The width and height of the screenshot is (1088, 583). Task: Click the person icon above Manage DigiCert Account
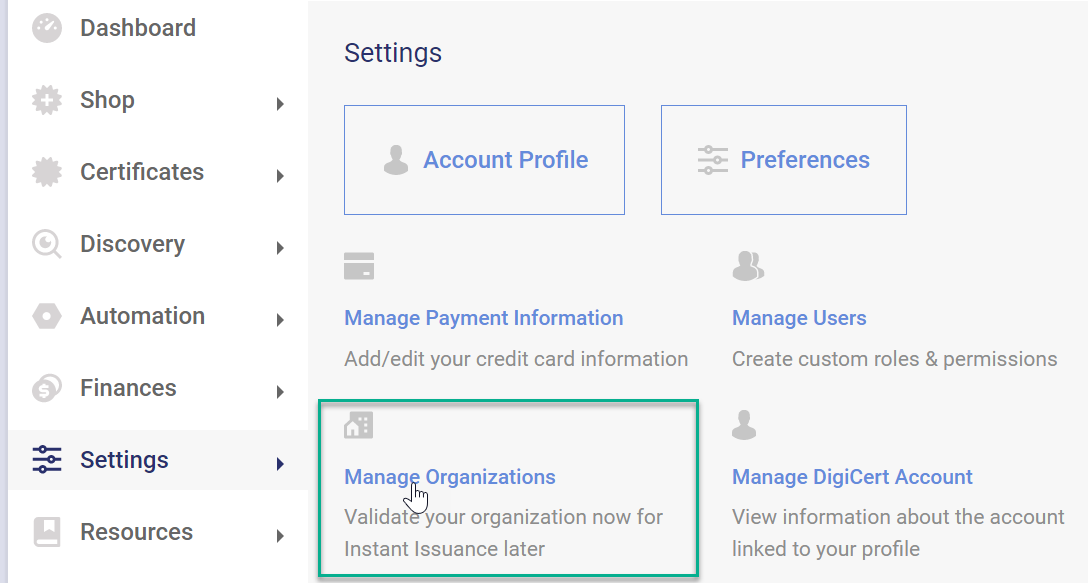744,424
